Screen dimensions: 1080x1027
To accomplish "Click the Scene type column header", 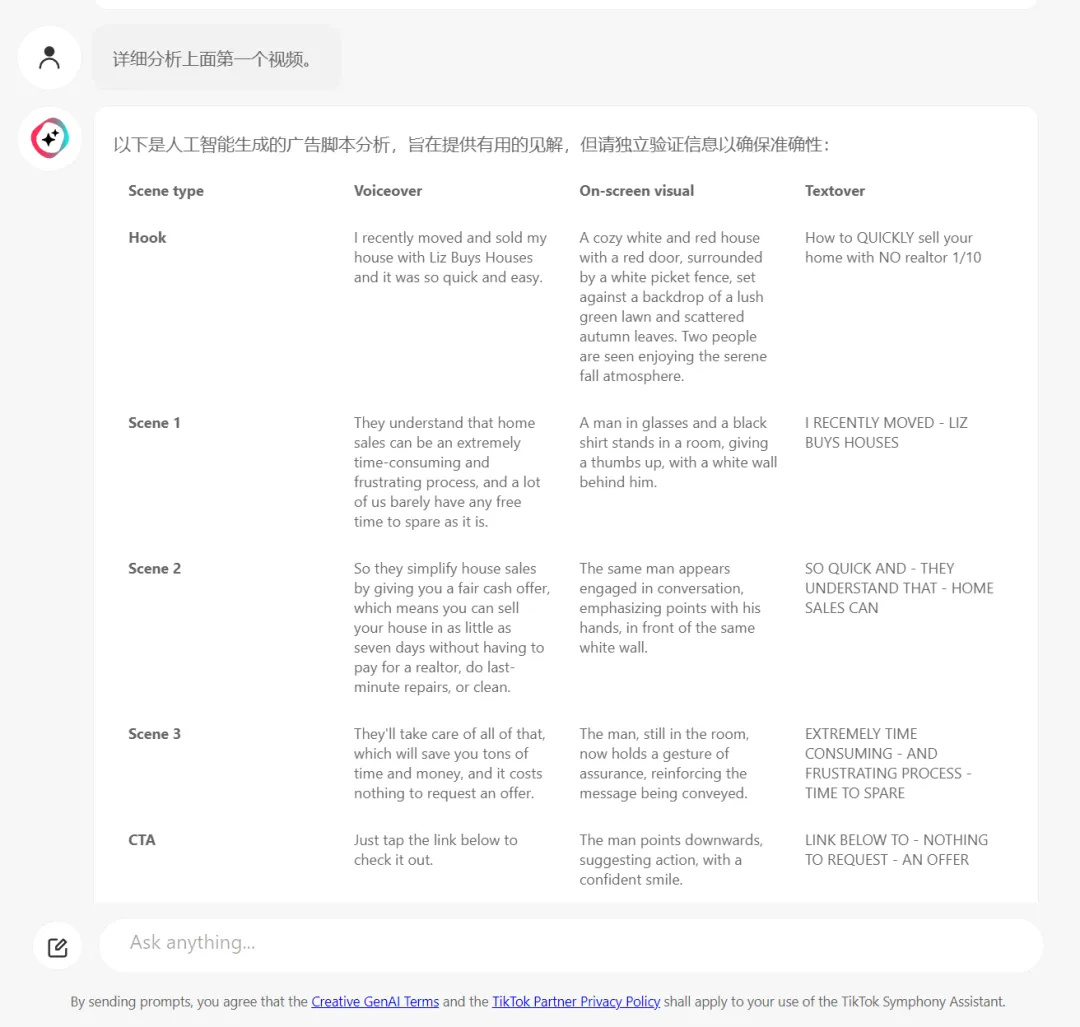I will pyautogui.click(x=166, y=191).
